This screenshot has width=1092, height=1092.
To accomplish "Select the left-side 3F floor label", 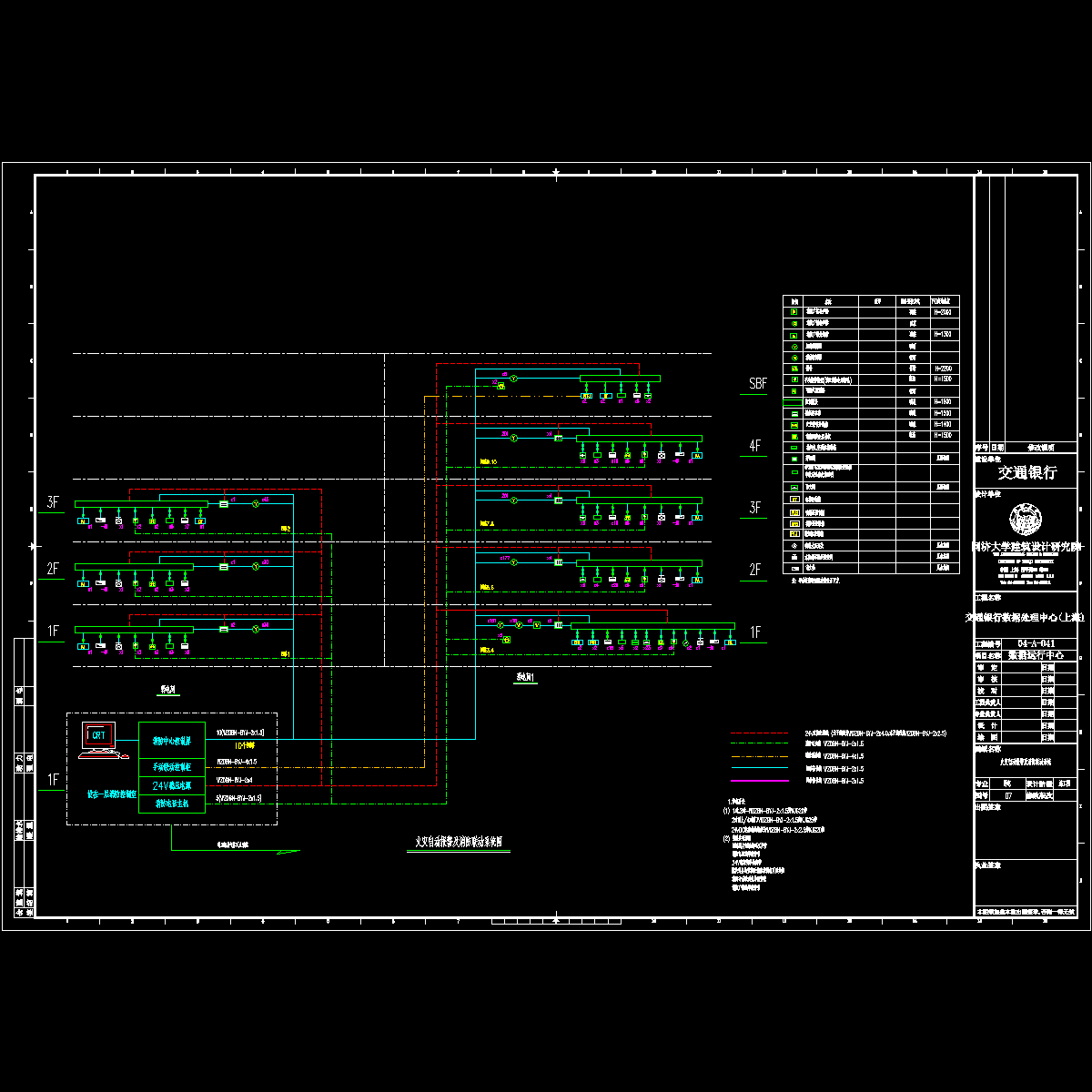I will 53,501.
